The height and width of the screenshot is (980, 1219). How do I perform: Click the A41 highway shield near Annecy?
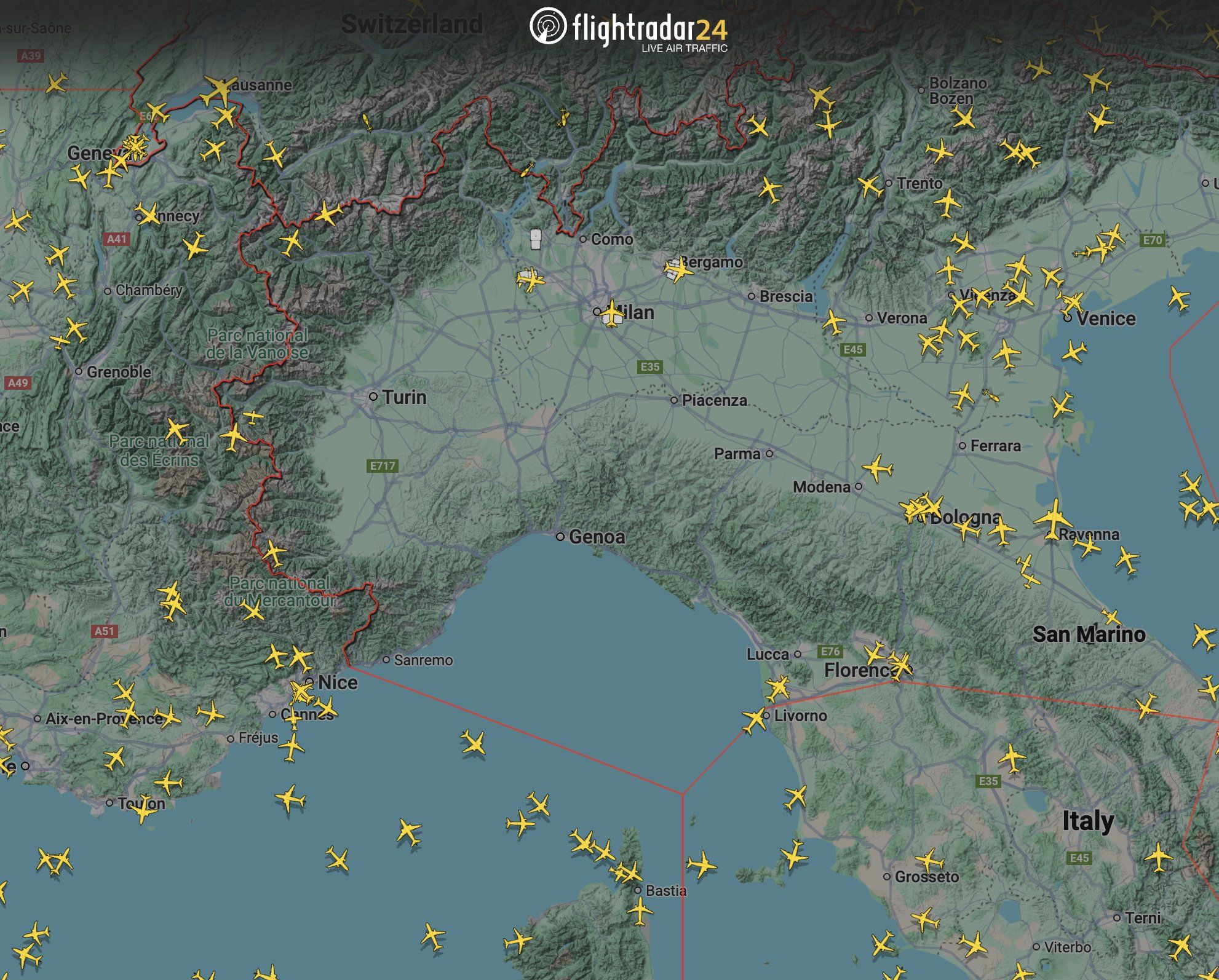(116, 238)
